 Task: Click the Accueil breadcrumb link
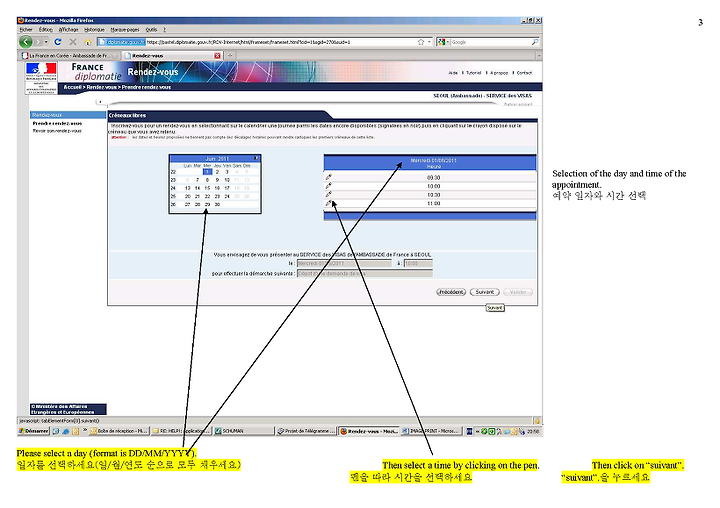pos(73,87)
